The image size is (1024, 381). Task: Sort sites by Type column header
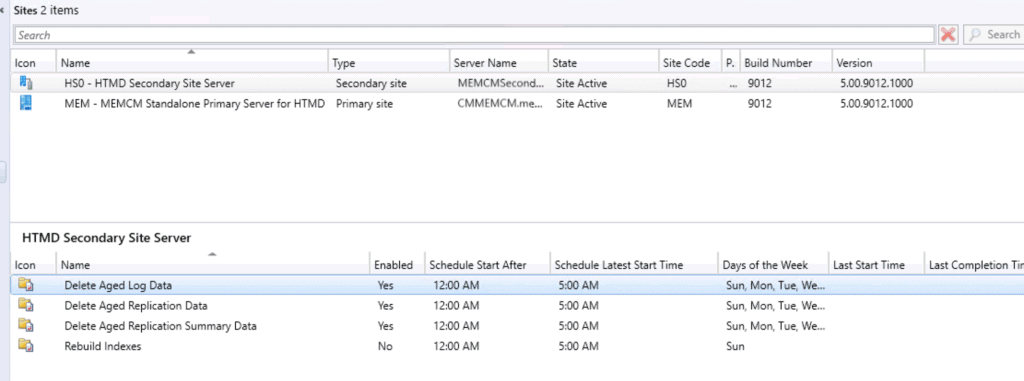(x=389, y=63)
